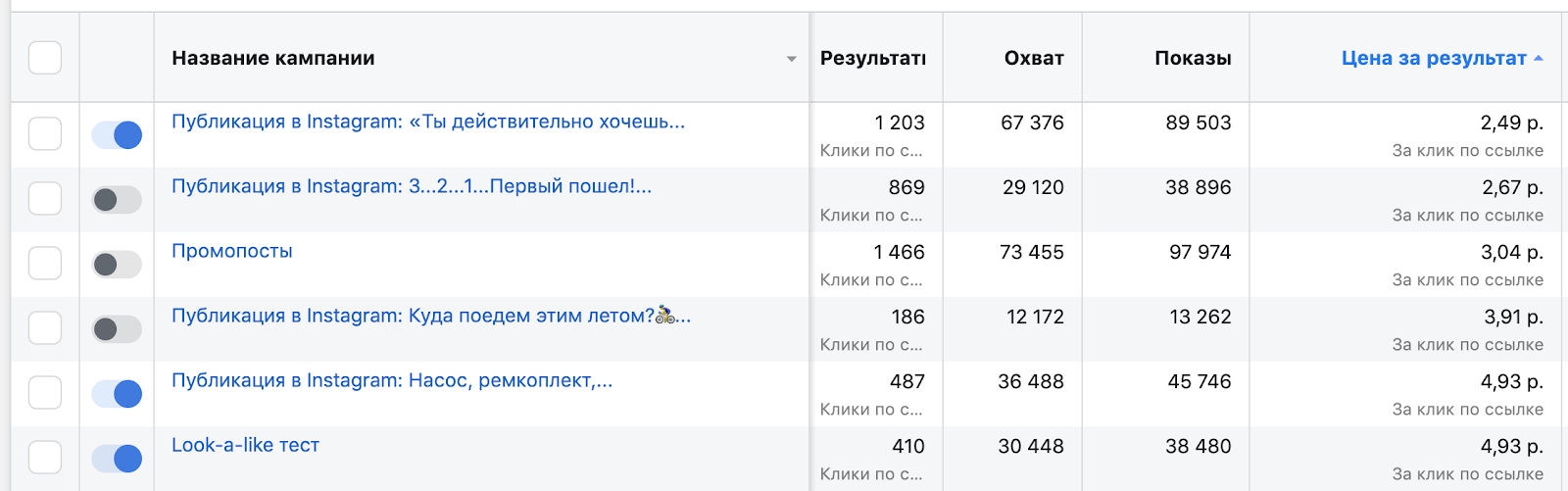This screenshot has width=1568, height=491.
Task: Open «Куда поедем этим летом?» campaign link
Action: tap(431, 316)
